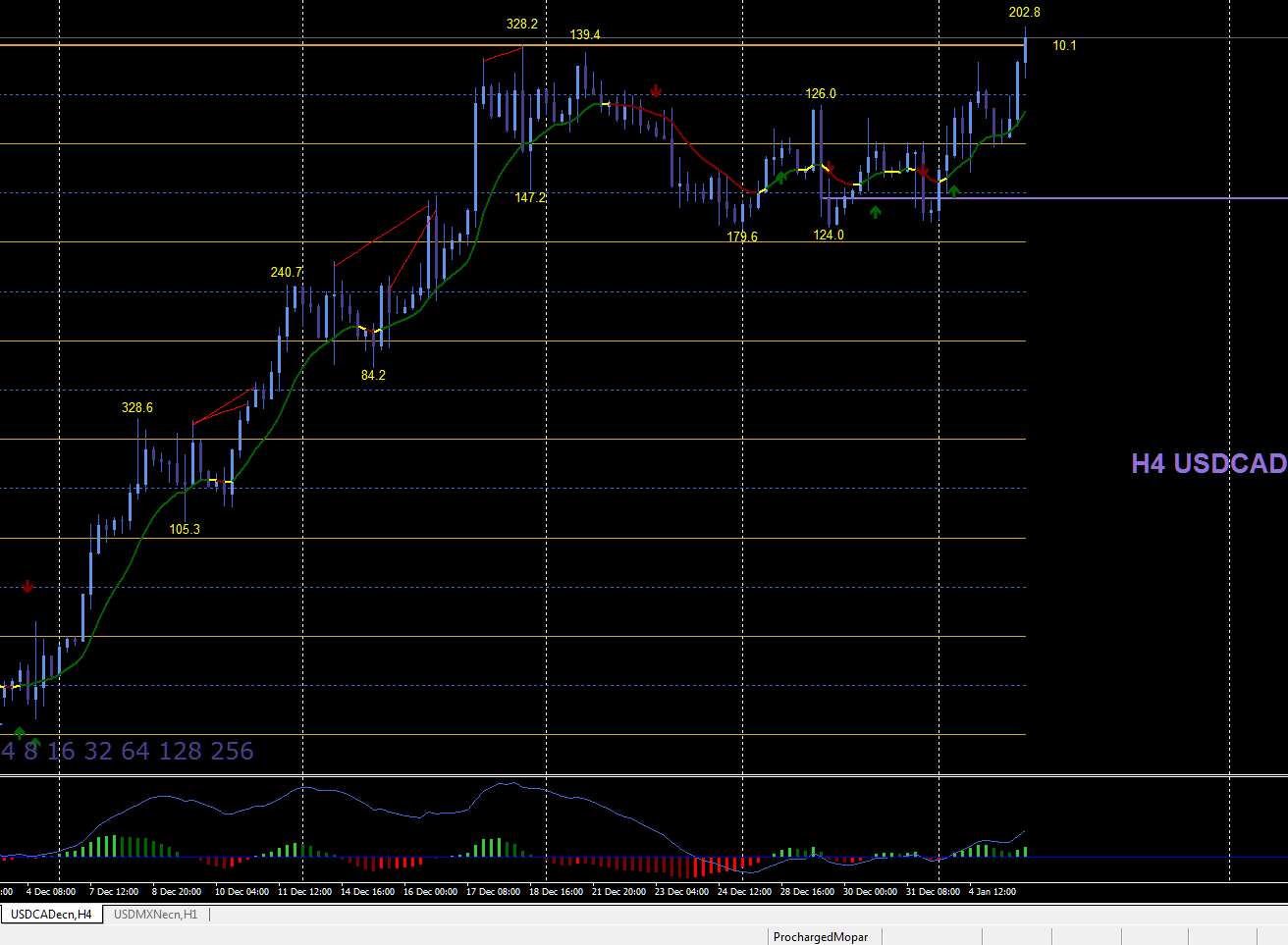Click the 30 Dec 00:00 time axis label
This screenshot has width=1288, height=945.
[870, 892]
